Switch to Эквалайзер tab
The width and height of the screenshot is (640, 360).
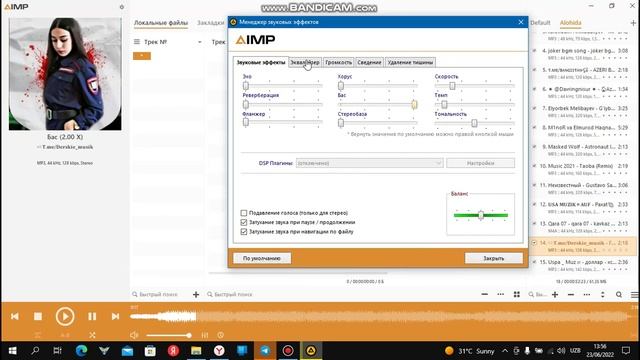(305, 62)
